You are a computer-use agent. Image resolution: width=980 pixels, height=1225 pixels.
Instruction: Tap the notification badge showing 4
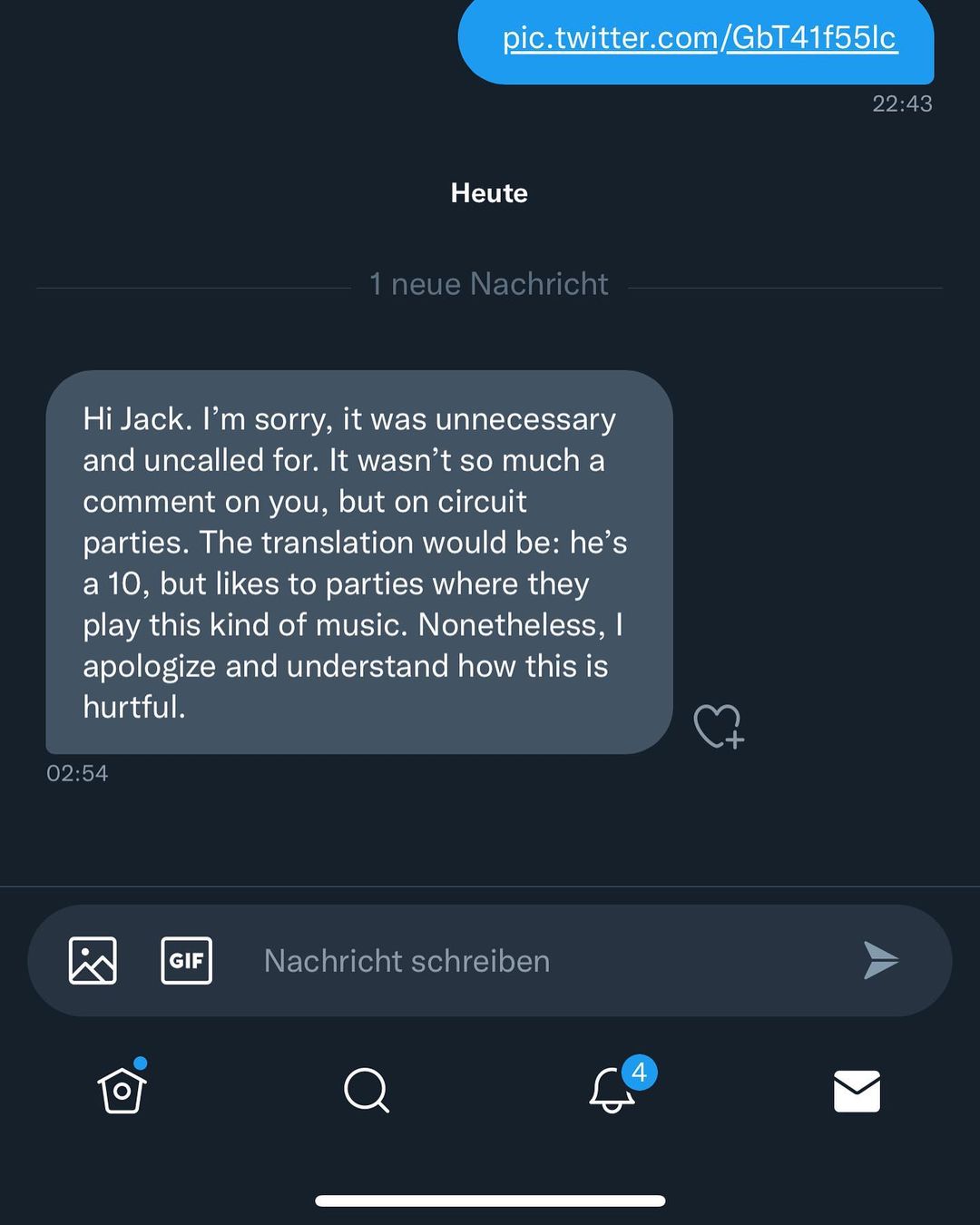pyautogui.click(x=639, y=1073)
